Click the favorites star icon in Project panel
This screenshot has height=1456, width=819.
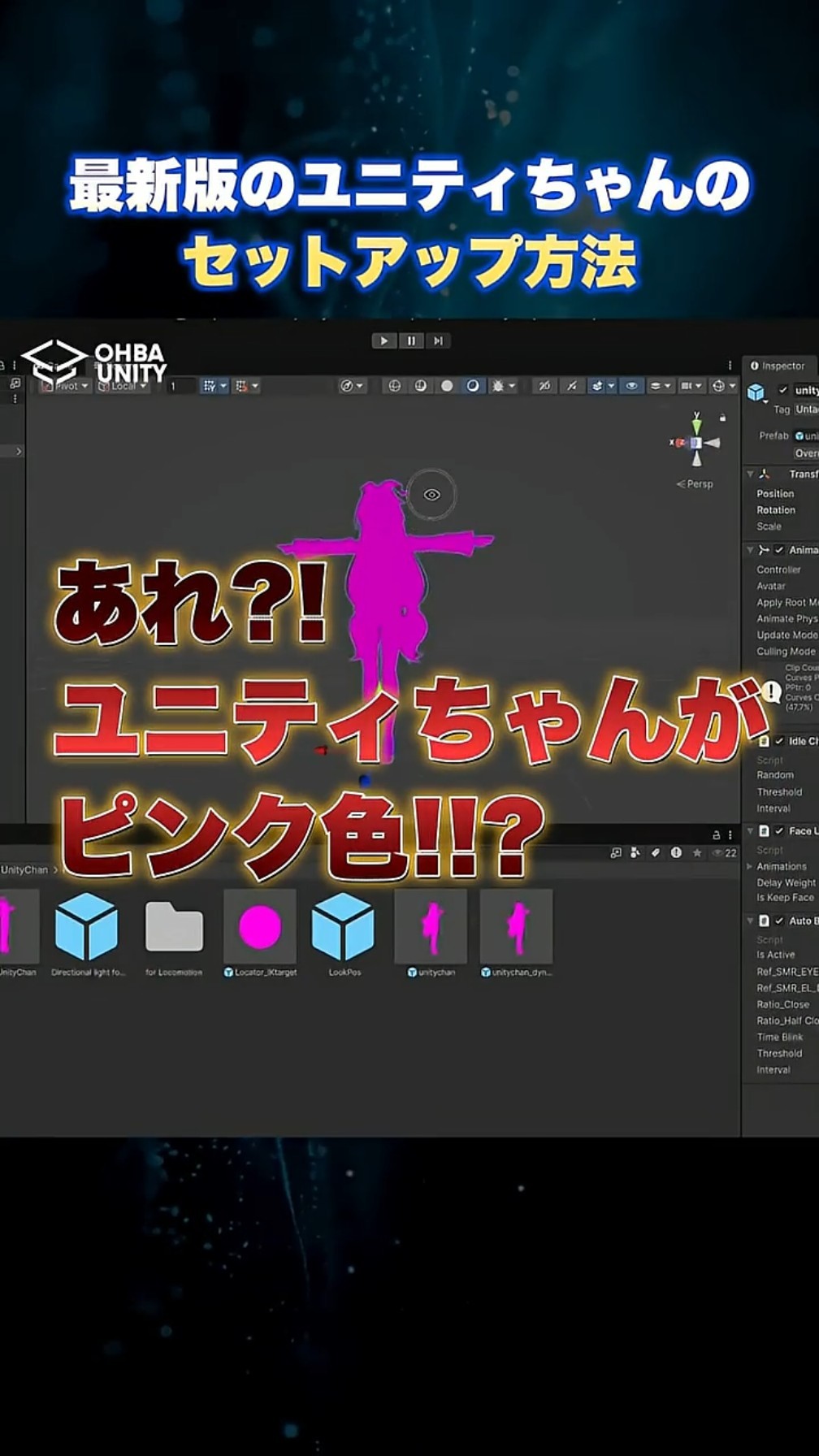(x=696, y=852)
